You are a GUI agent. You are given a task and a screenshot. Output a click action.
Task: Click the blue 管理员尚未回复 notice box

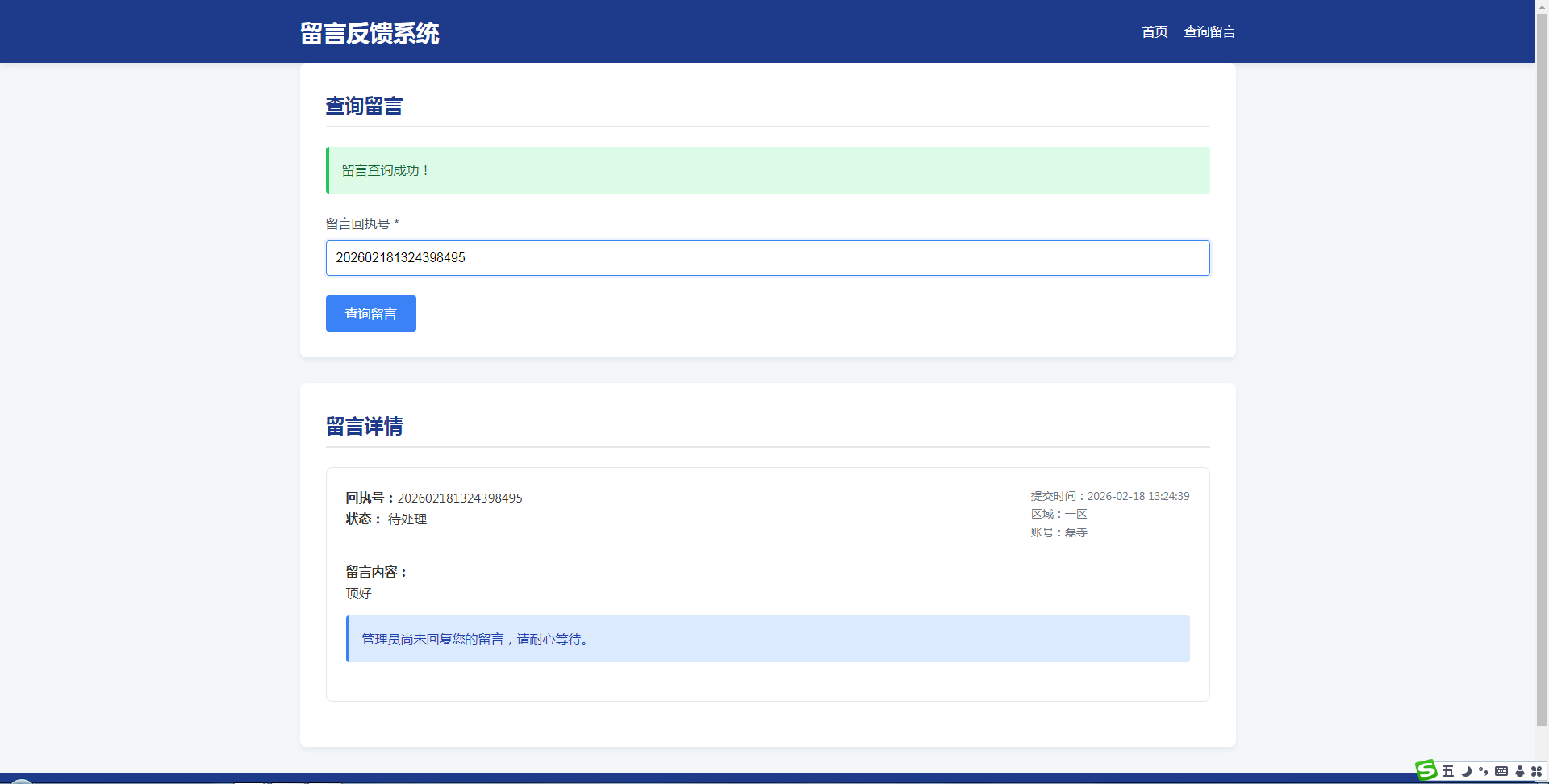(767, 639)
